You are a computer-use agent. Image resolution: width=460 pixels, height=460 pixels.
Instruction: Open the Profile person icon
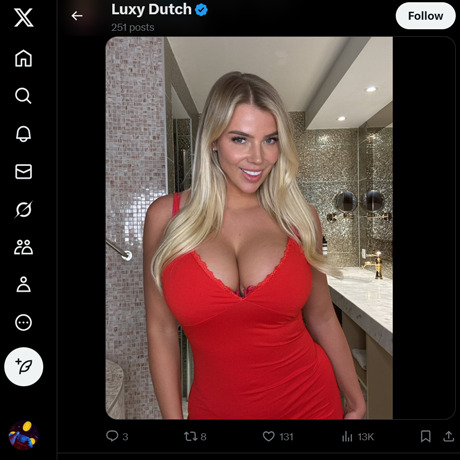(23, 284)
